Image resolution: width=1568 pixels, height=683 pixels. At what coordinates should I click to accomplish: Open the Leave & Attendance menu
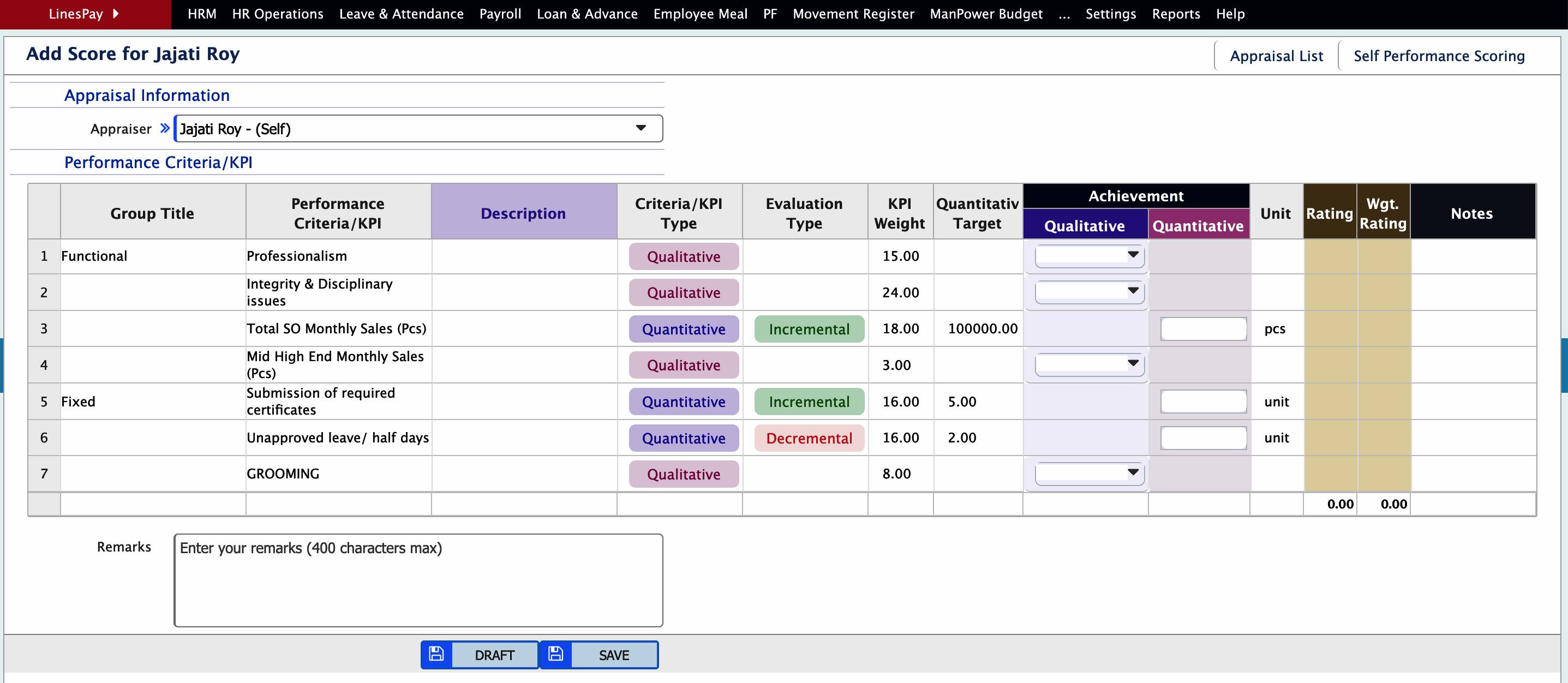(x=401, y=14)
